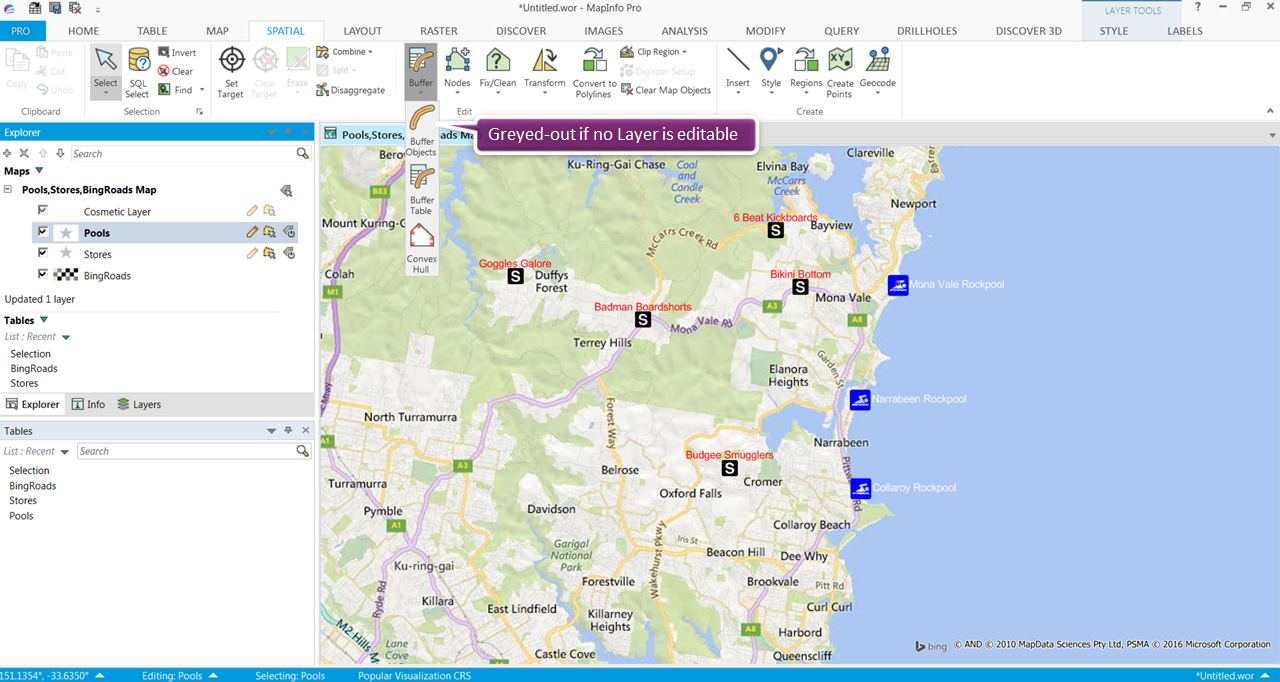Click the remove layer X icon in Explorer
The height and width of the screenshot is (682, 1280).
pos(25,153)
